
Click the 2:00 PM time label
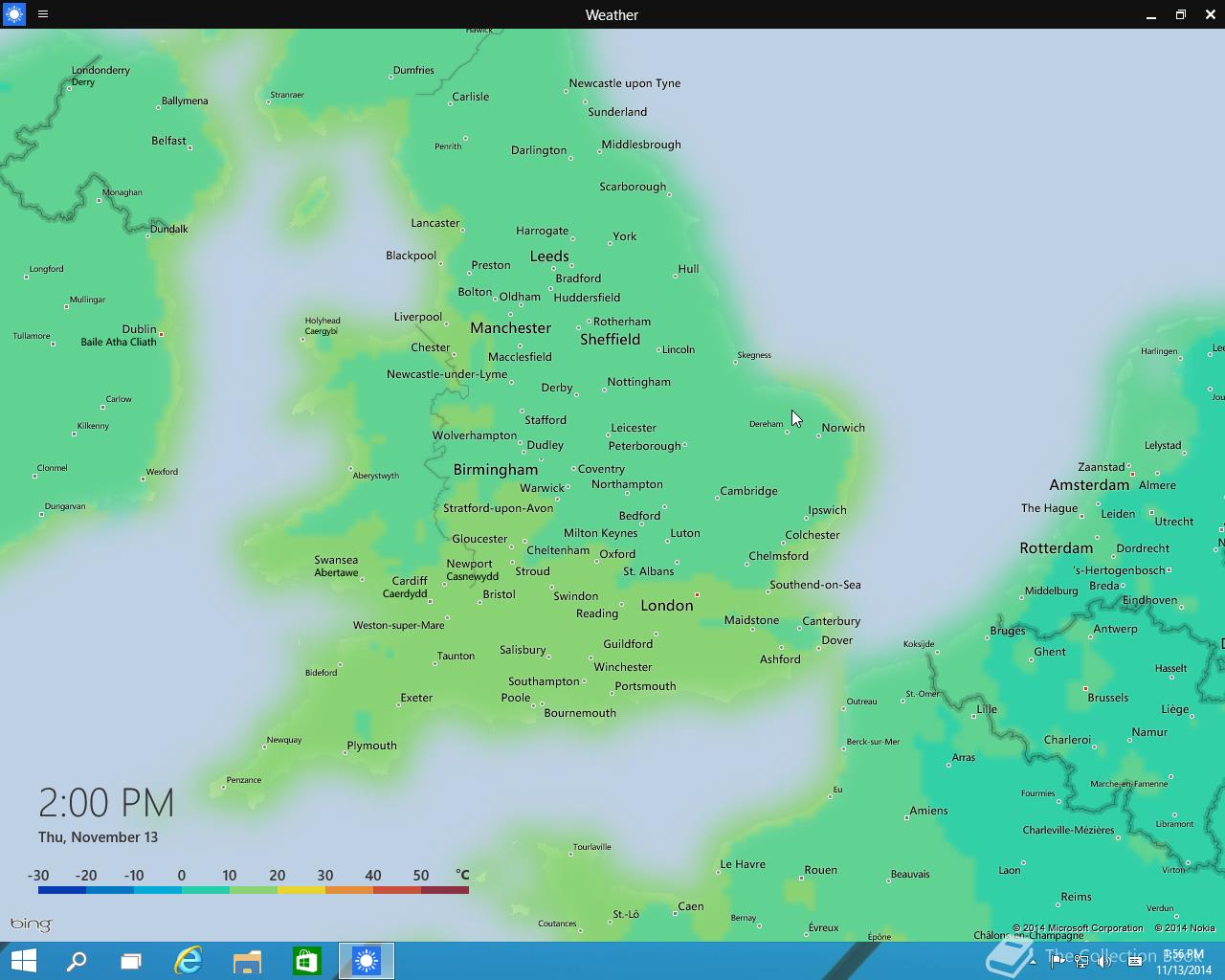[x=106, y=803]
